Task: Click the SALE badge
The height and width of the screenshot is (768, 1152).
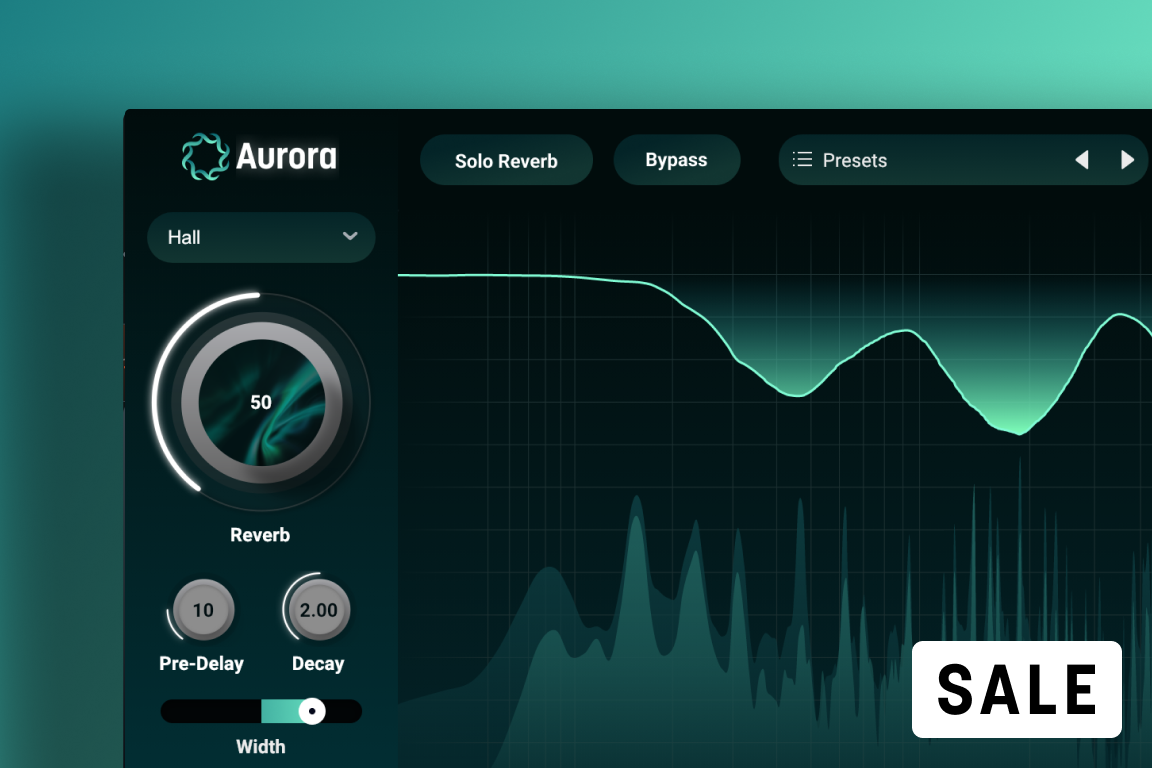Action: point(1016,689)
